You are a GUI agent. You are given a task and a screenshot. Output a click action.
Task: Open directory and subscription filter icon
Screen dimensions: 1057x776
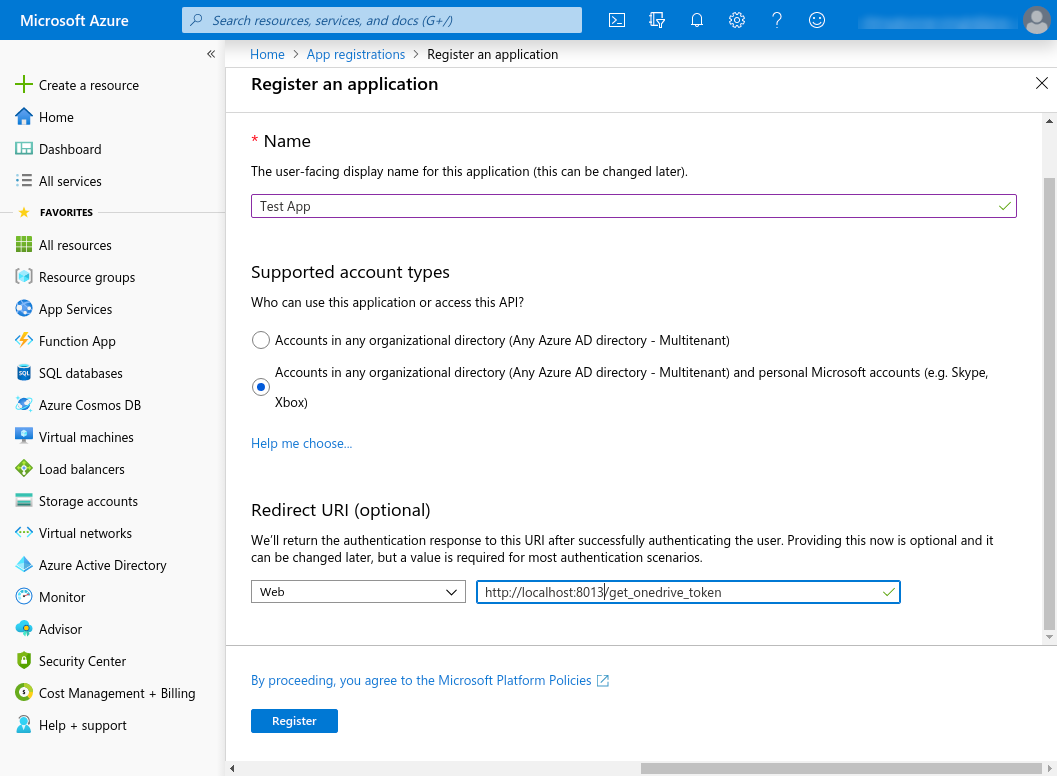click(657, 20)
